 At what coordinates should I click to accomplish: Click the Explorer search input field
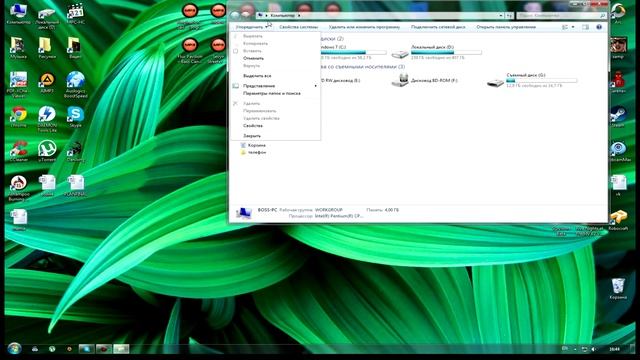561,16
